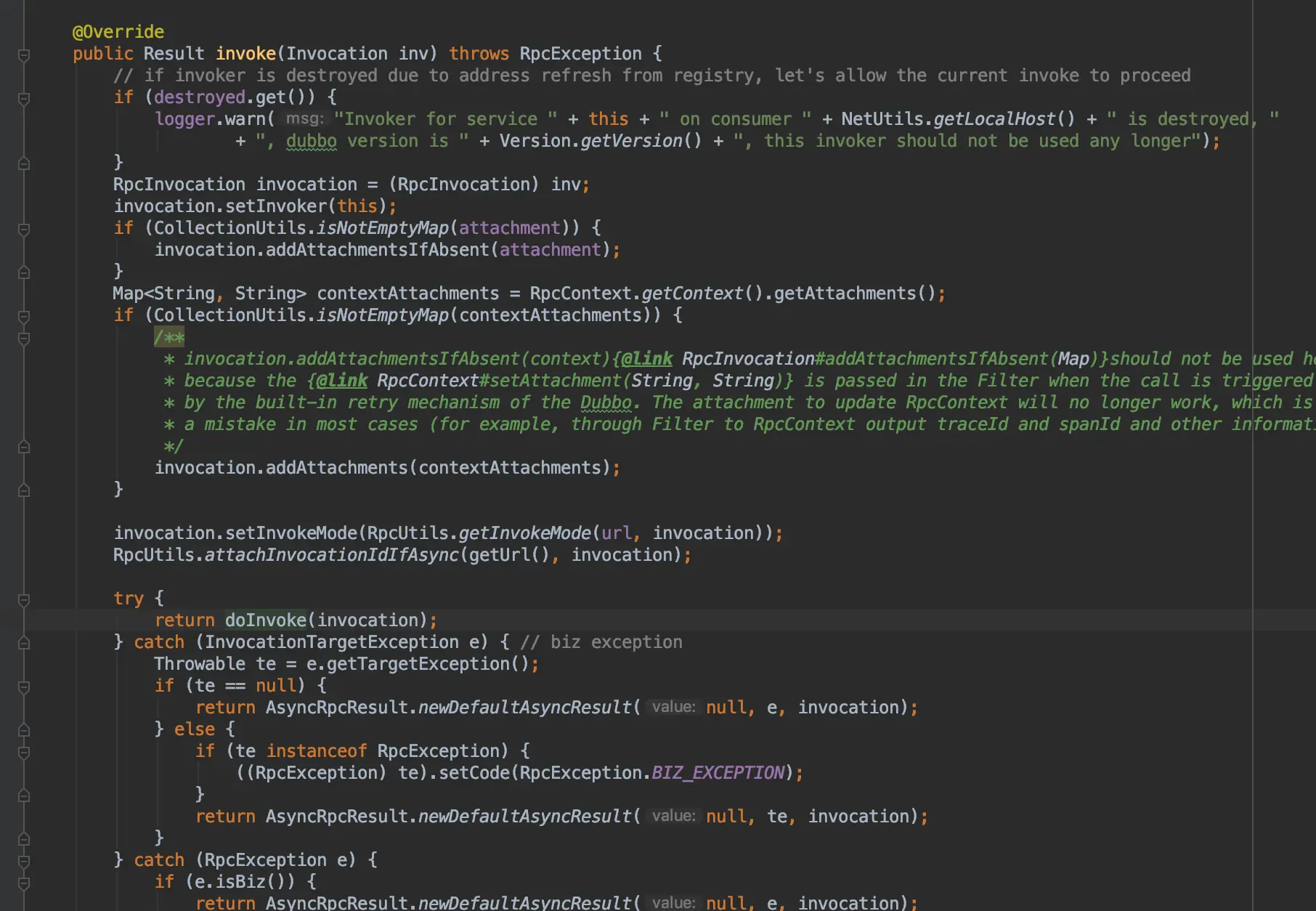Click the underlined 'Dubbo' word in the comment
This screenshot has height=911, width=1316.
606,402
